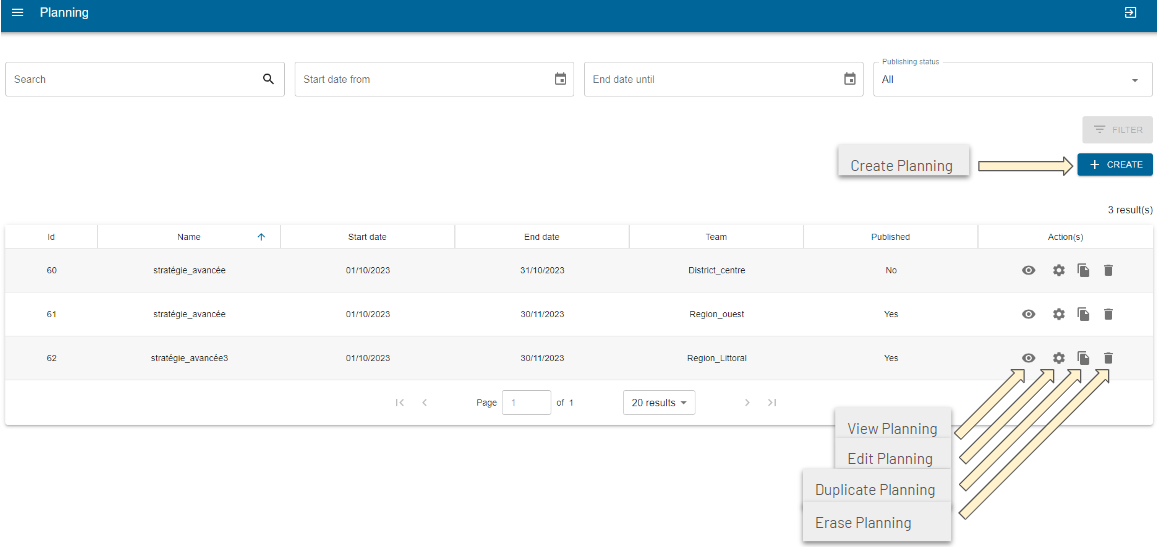The image size is (1157, 547).
Task: Click the stratégie_avancée3 name cell
Action: click(x=189, y=358)
